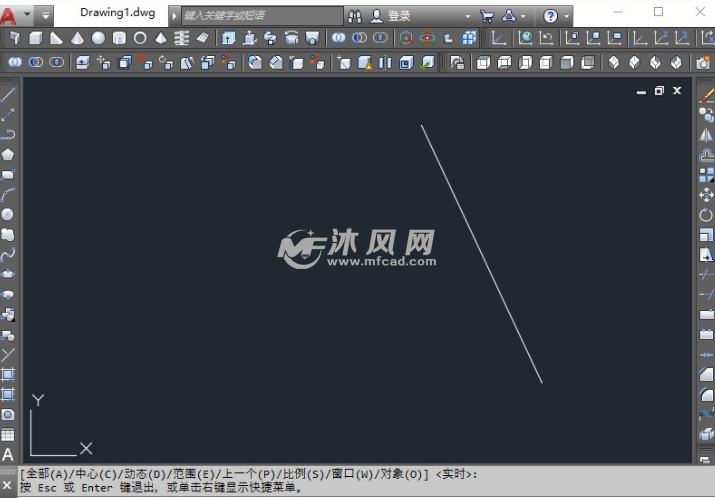This screenshot has width=715, height=498.
Task: Click the 3D Move gizmo icon
Action: [x=406, y=38]
